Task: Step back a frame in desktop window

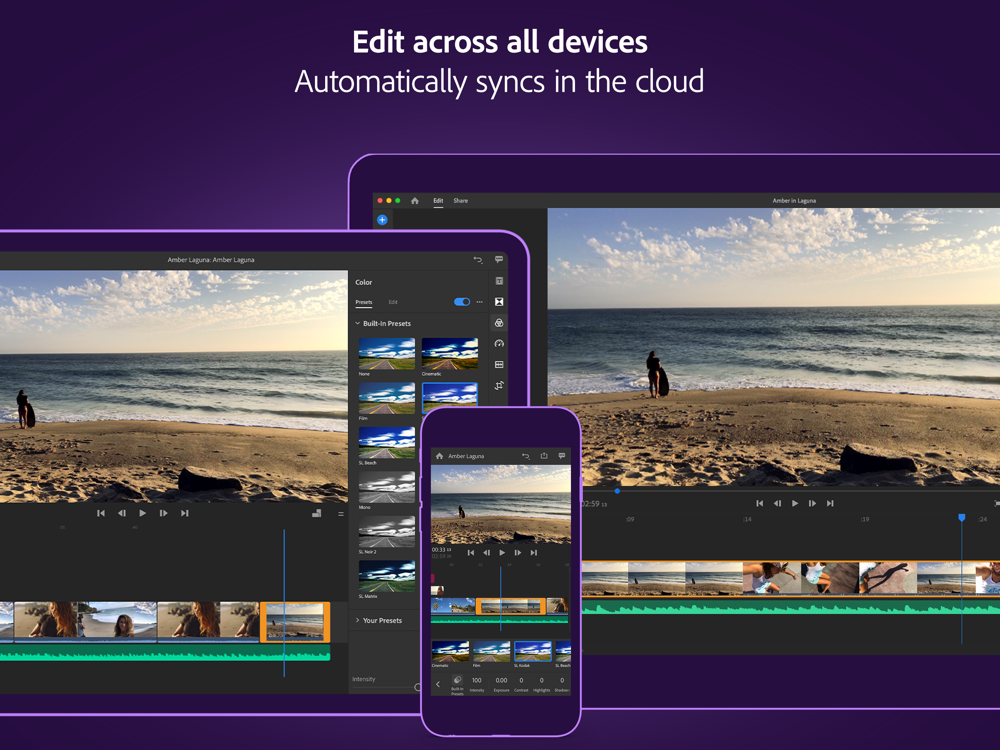Action: 777,503
